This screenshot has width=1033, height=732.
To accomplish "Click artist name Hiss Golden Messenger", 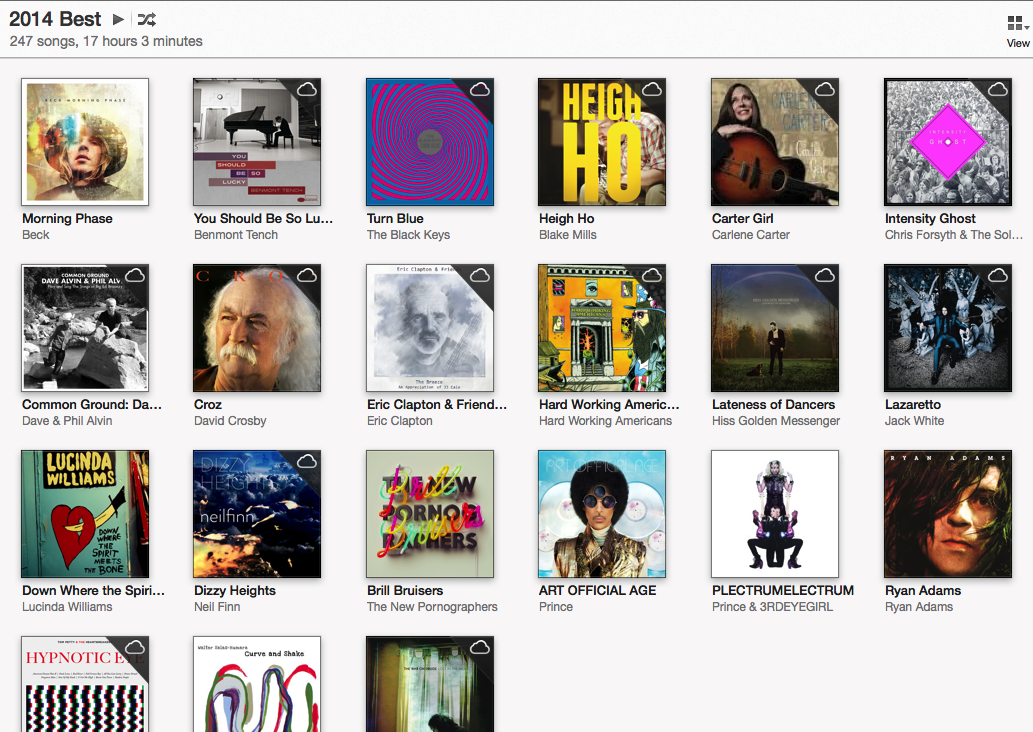I will click(776, 421).
